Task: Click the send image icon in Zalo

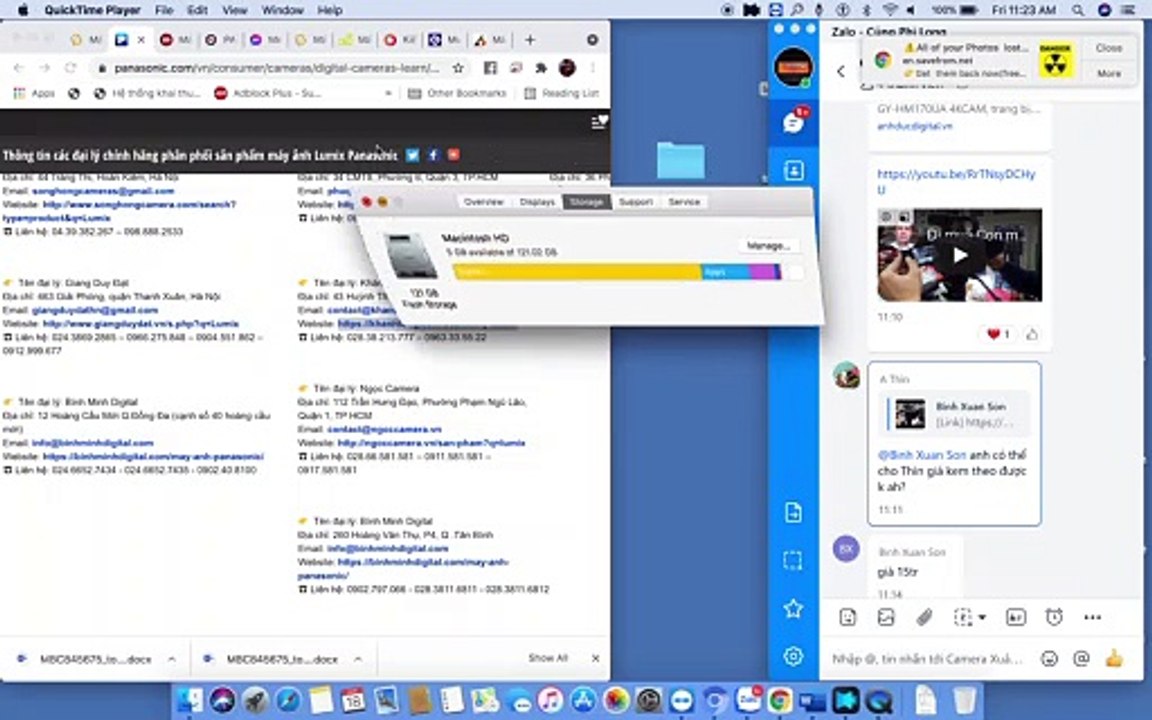Action: coord(886,617)
